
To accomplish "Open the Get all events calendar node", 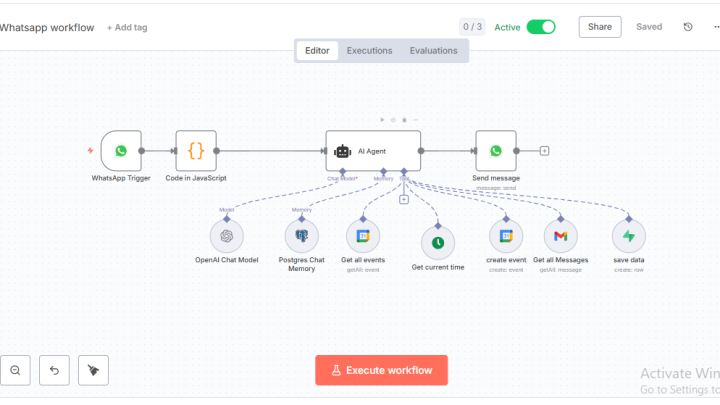I will coord(362,237).
